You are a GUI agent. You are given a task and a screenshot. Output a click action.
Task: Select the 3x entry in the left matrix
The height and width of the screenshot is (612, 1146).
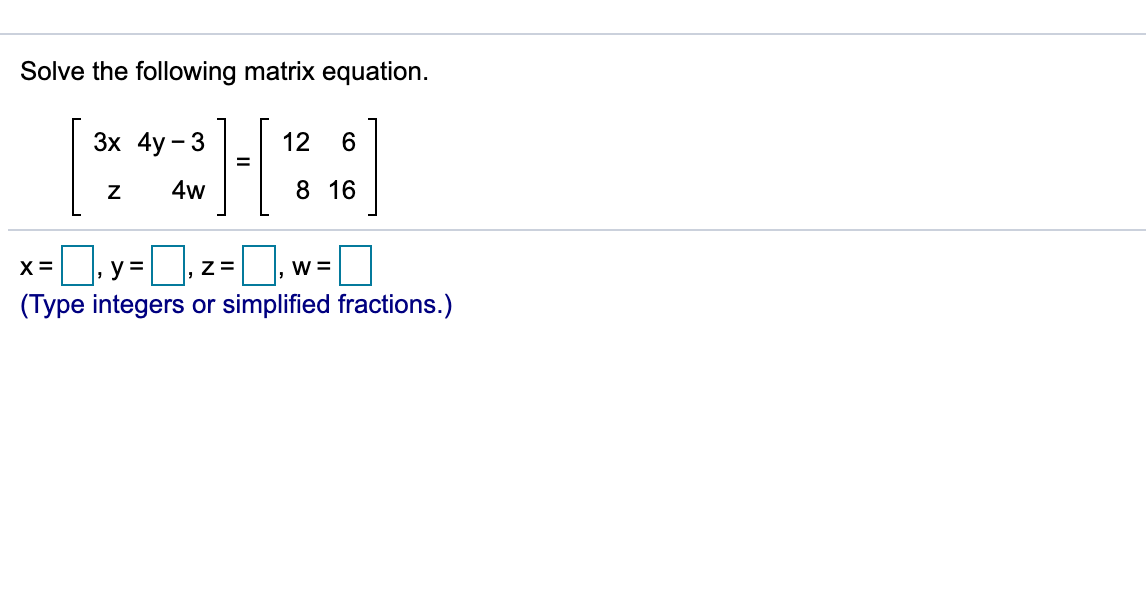pos(106,141)
